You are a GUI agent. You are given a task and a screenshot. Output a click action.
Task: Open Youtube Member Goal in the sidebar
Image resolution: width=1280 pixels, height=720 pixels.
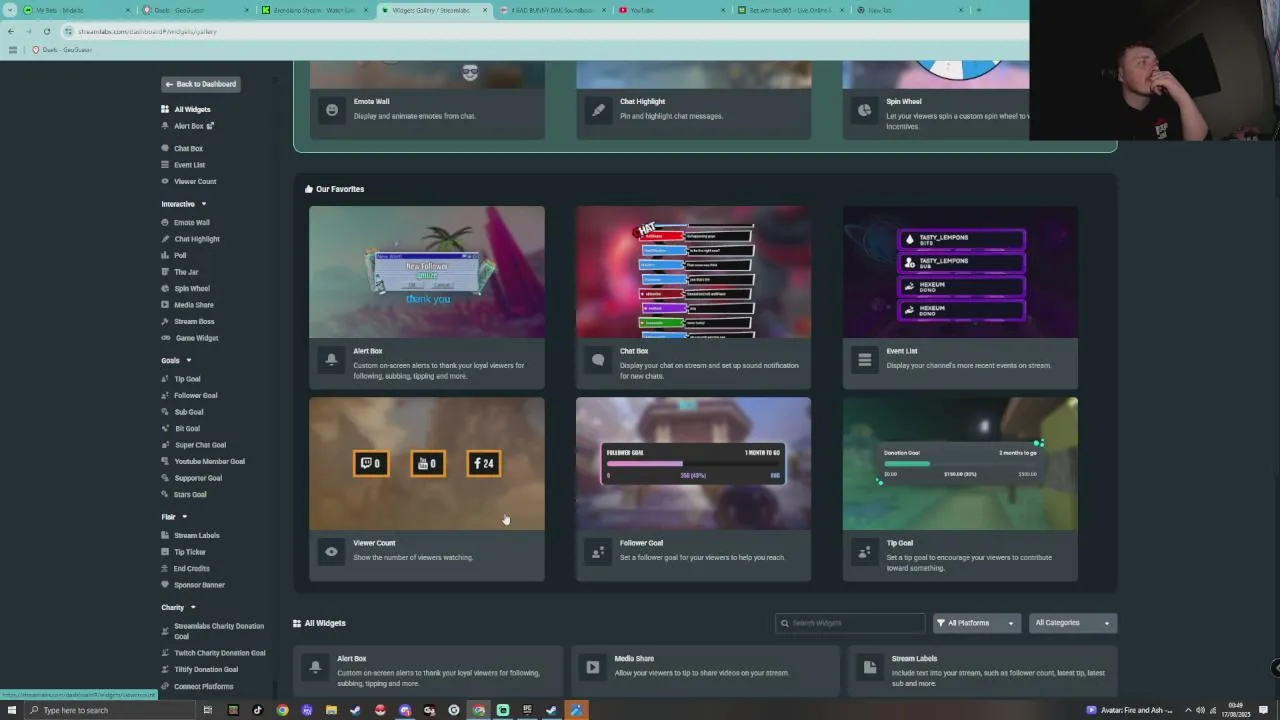click(x=202, y=461)
